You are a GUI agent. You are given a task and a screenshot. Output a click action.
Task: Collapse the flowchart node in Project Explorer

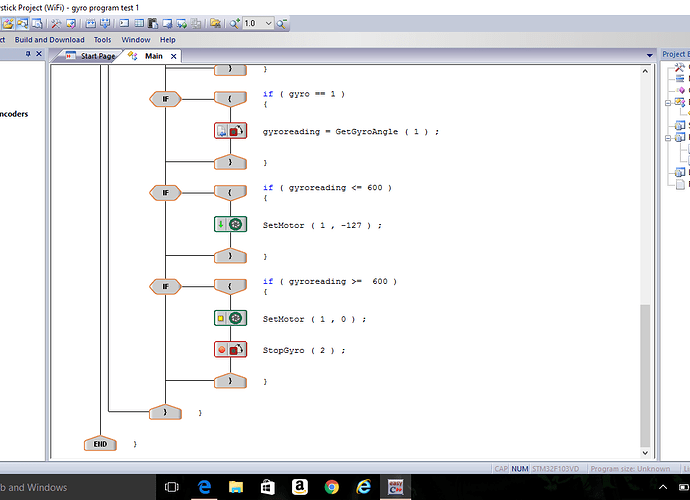[668, 103]
